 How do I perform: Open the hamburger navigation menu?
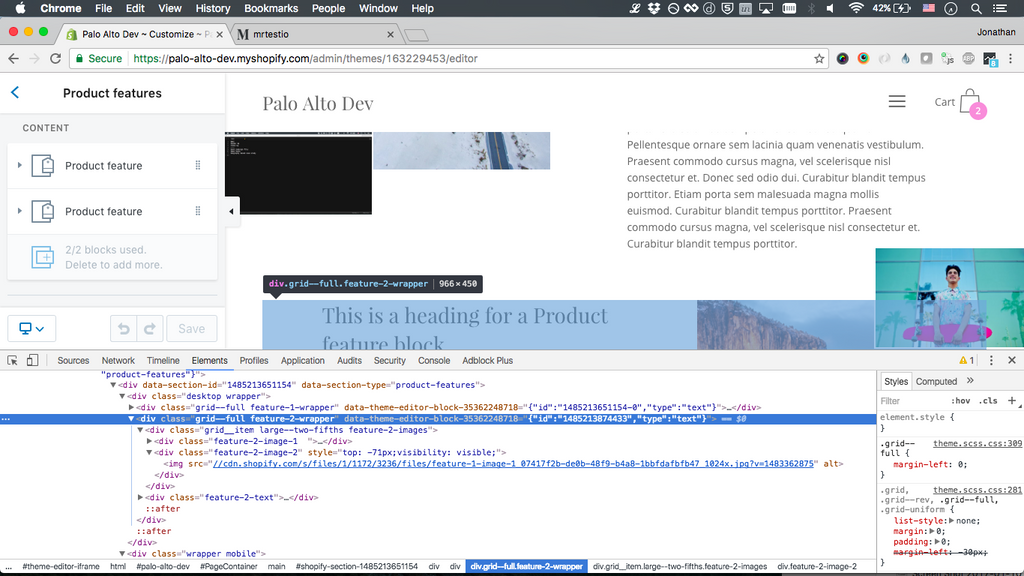pyautogui.click(x=897, y=102)
